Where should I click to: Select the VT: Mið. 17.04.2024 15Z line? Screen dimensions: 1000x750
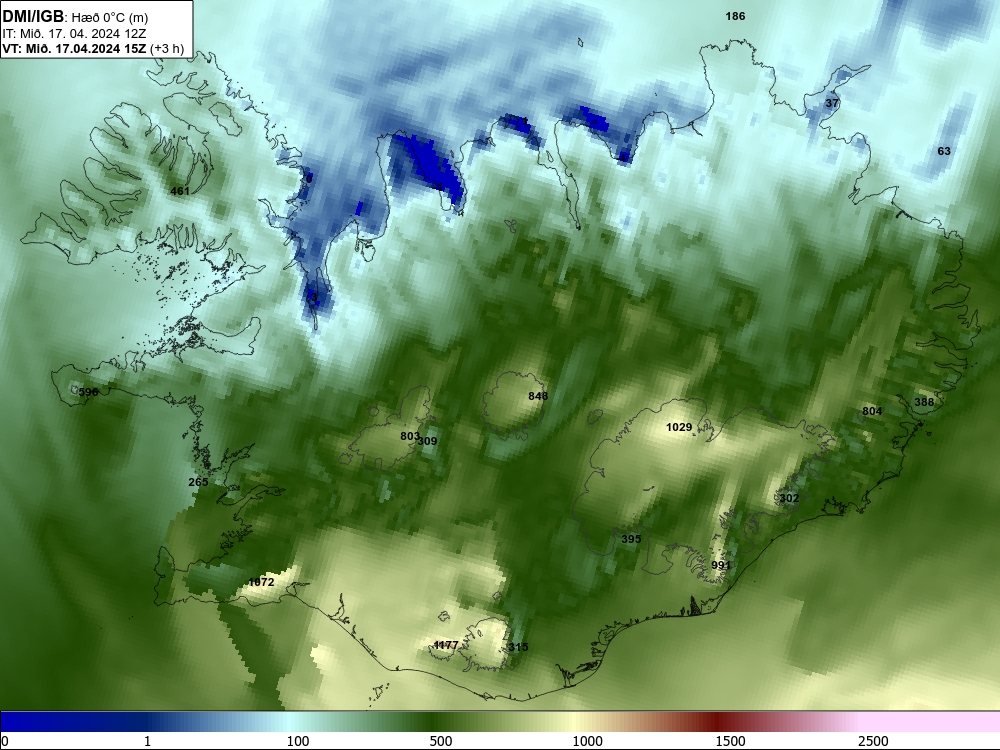tap(93, 48)
